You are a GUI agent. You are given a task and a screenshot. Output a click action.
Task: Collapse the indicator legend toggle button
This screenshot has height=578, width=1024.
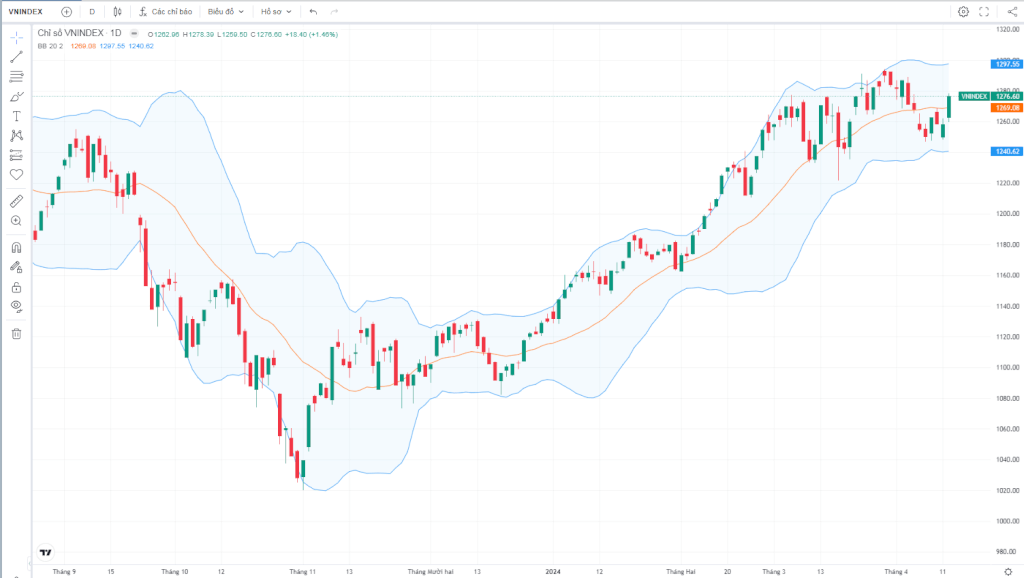134,33
